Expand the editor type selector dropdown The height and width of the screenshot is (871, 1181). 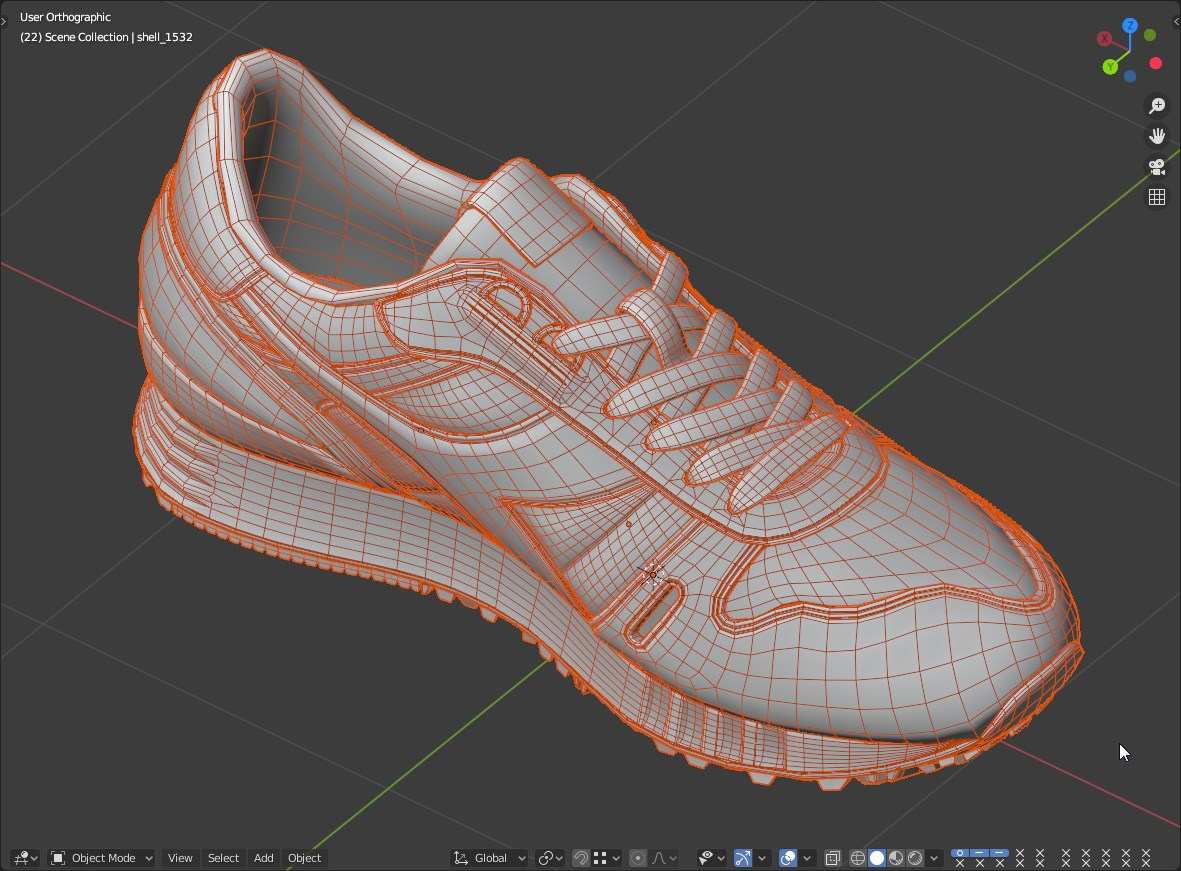25,858
